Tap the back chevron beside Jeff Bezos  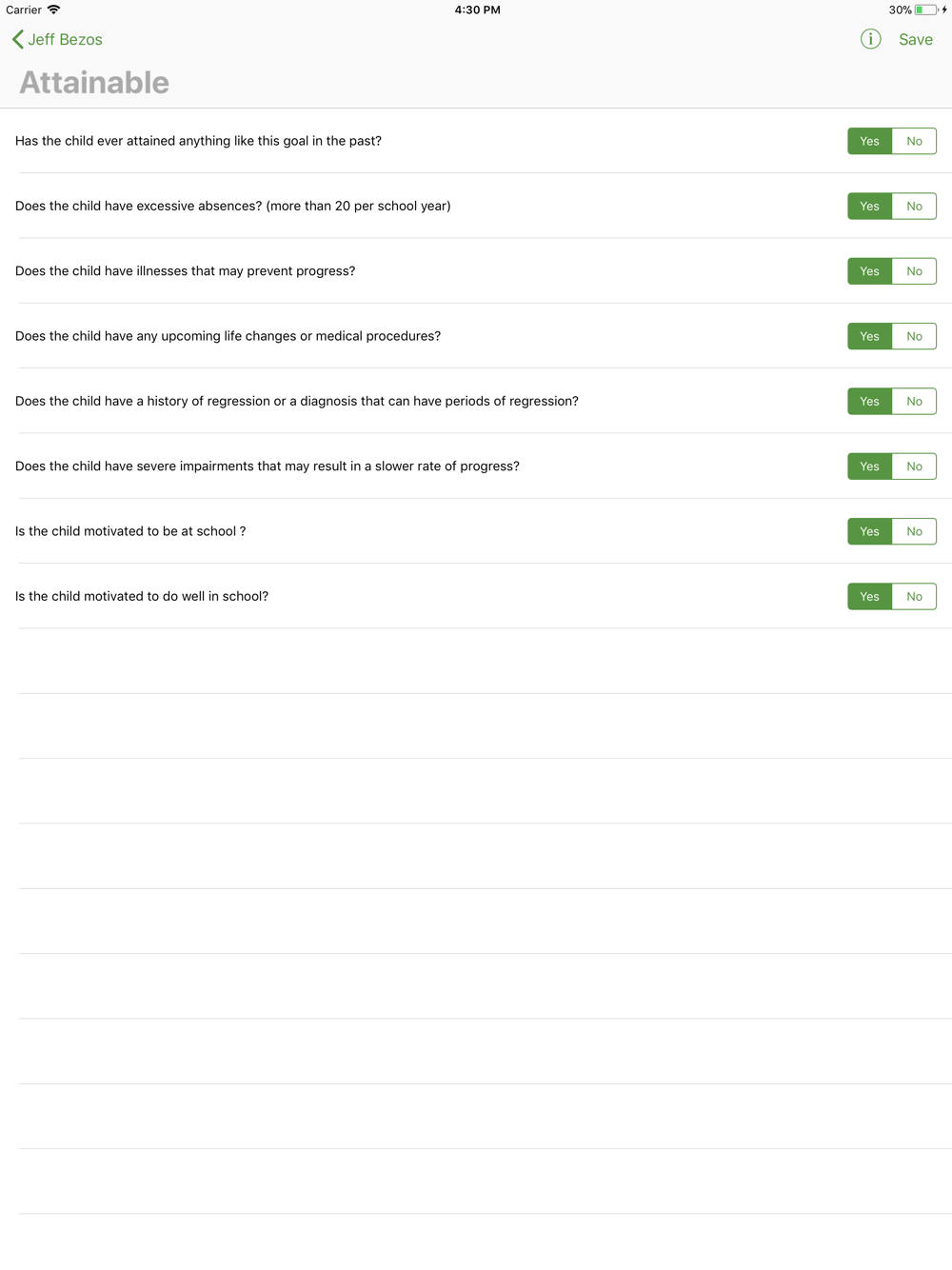coord(17,39)
